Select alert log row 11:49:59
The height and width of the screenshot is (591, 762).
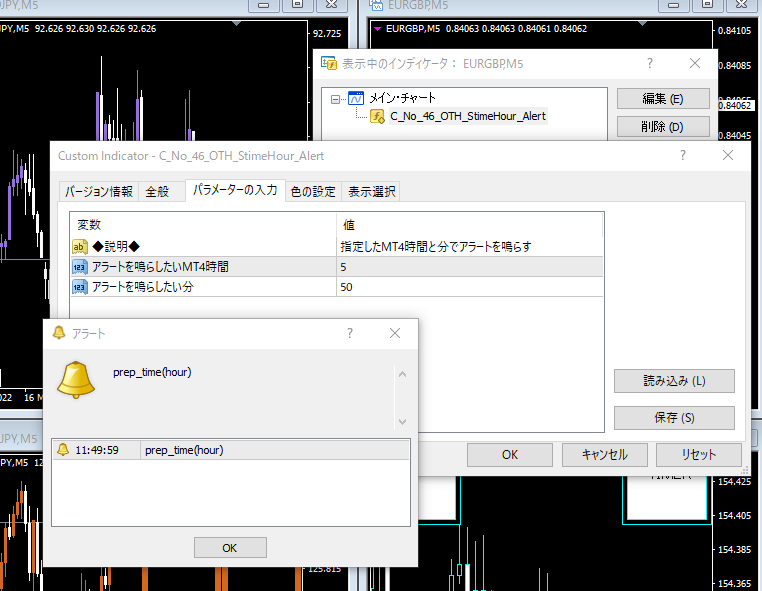click(231, 450)
